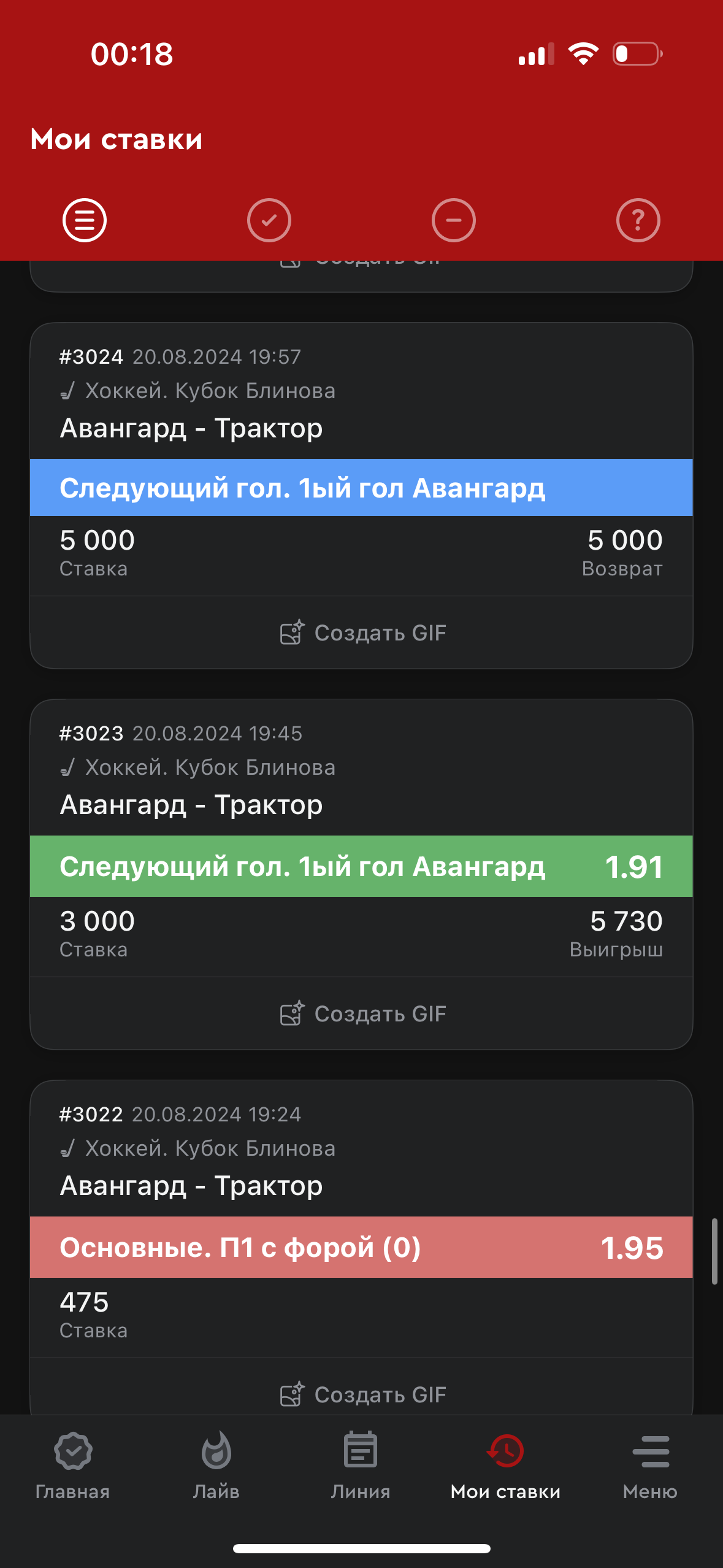This screenshot has width=723, height=1568.
Task: Create GIF for bet #3024
Action: pos(362,633)
